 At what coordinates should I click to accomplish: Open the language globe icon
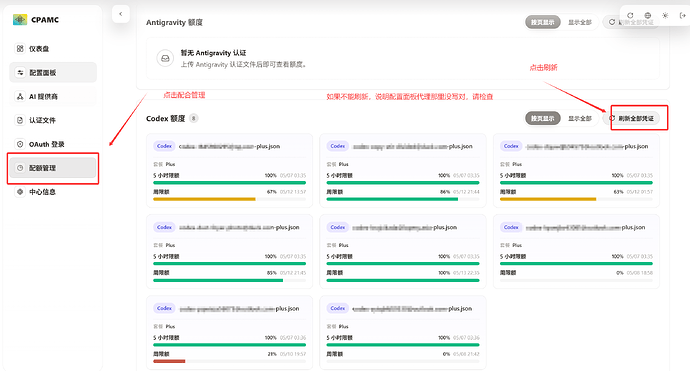pos(648,15)
